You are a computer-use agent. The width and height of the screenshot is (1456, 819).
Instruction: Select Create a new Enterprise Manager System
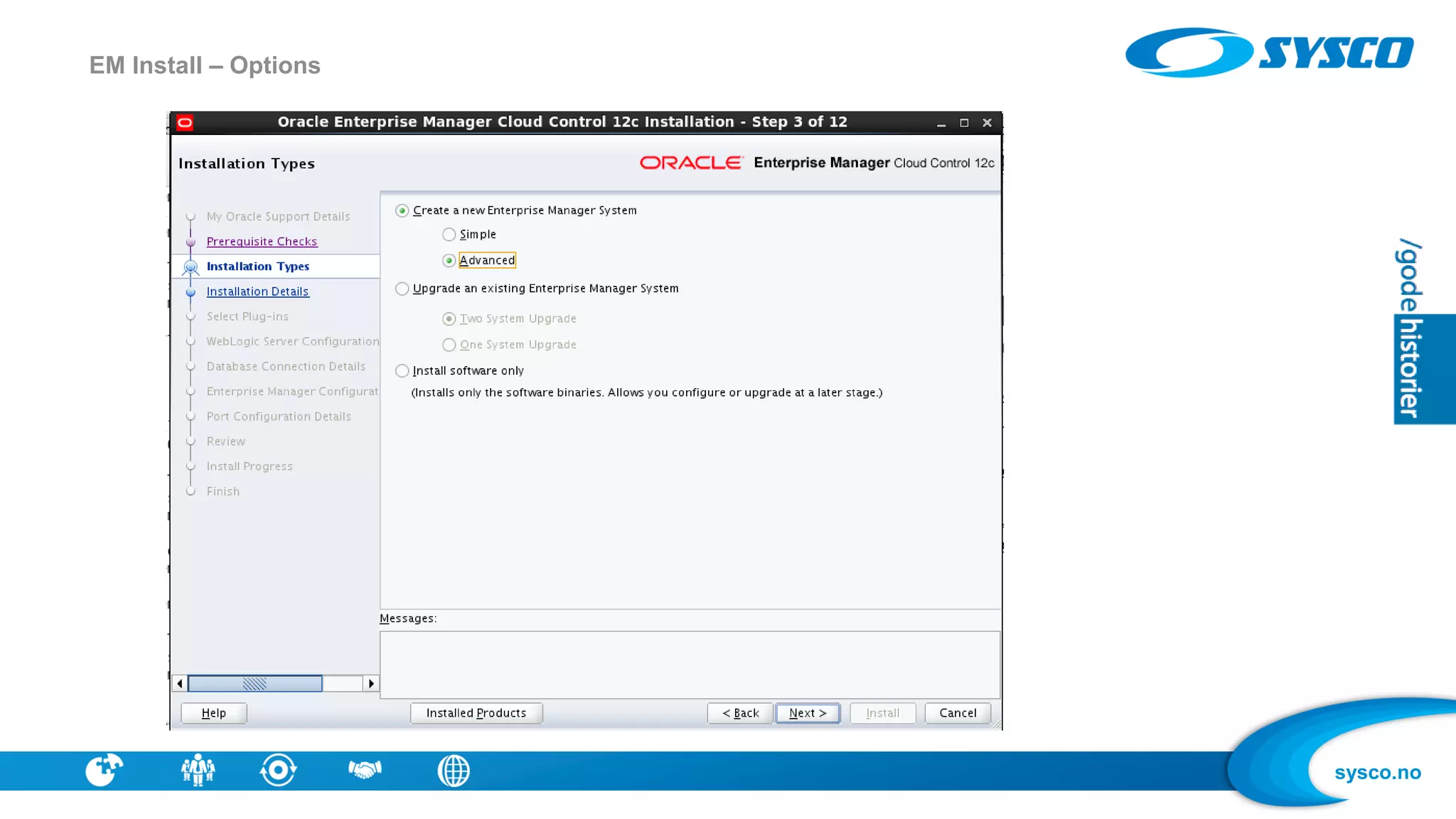tap(402, 210)
